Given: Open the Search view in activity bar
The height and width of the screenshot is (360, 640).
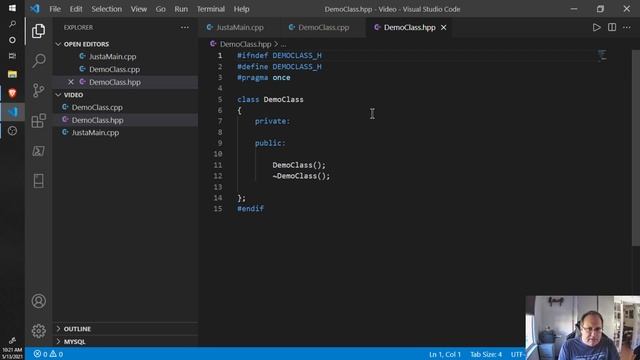Looking at the screenshot, I should tap(38, 61).
